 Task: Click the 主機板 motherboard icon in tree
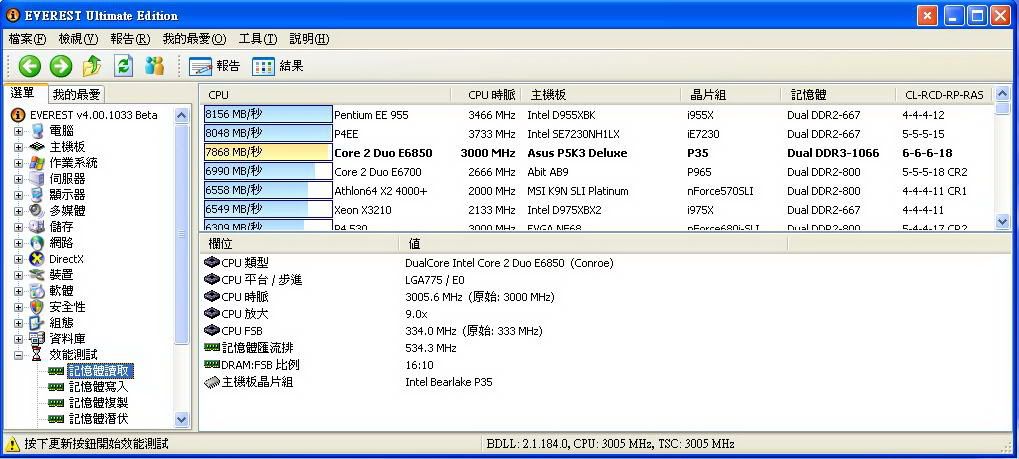[x=37, y=147]
